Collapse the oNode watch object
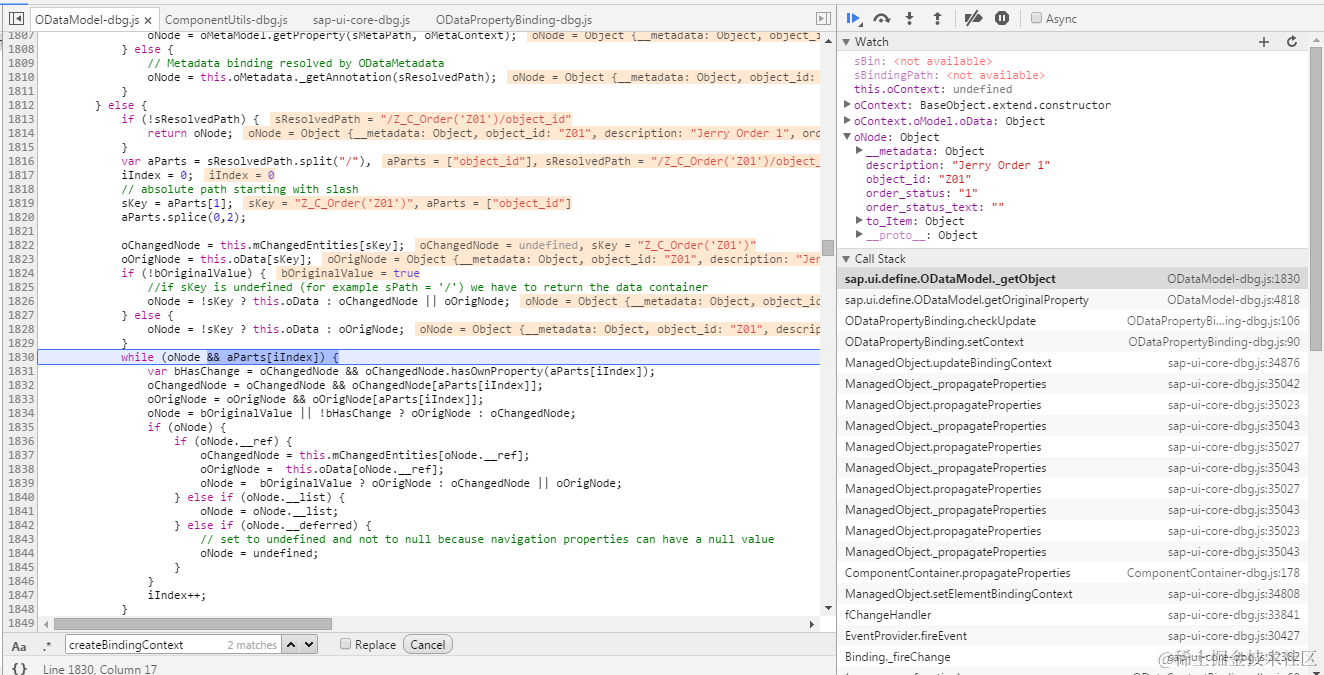The width and height of the screenshot is (1324, 675). (x=848, y=137)
